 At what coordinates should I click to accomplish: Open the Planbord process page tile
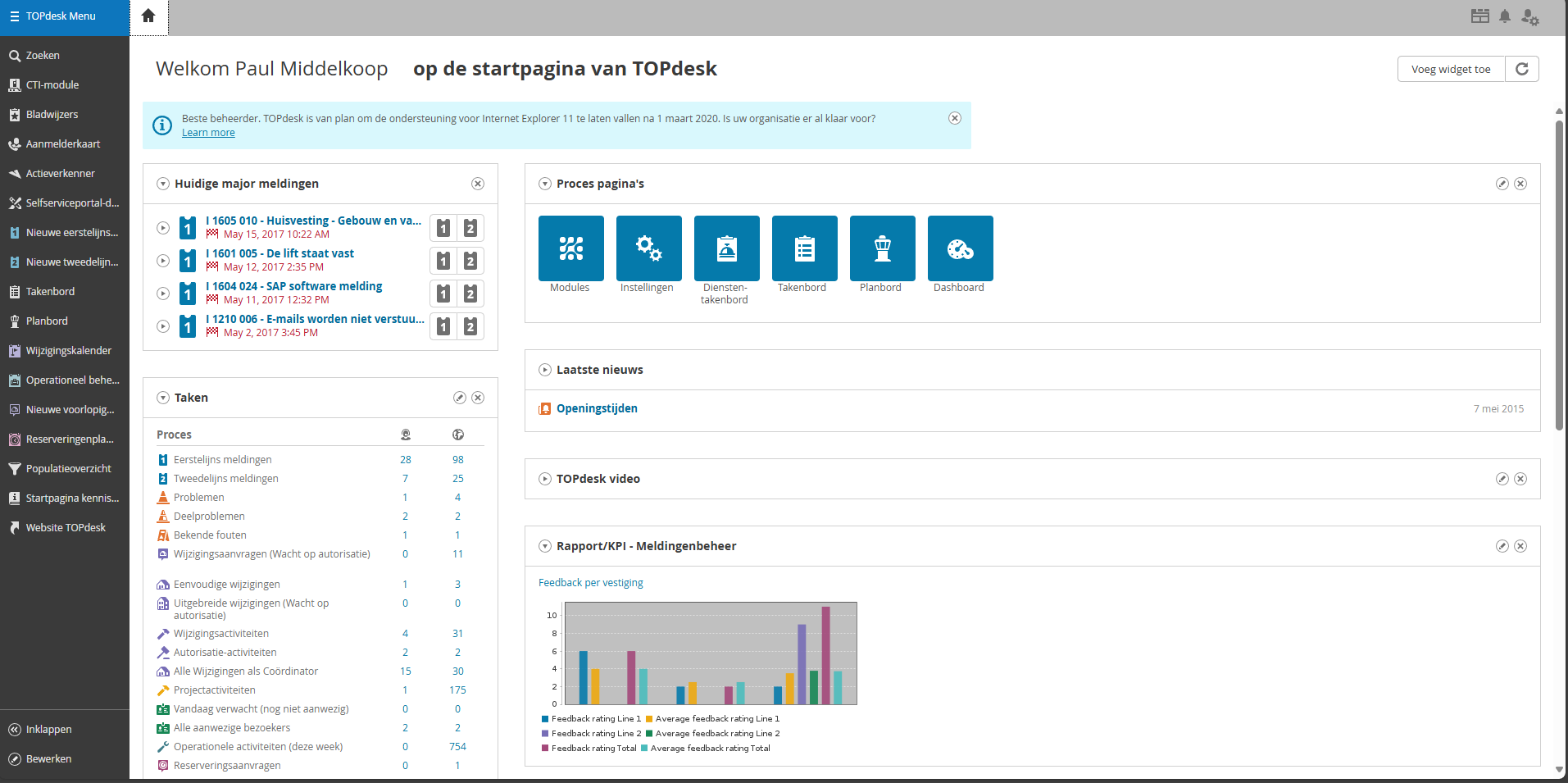click(882, 248)
